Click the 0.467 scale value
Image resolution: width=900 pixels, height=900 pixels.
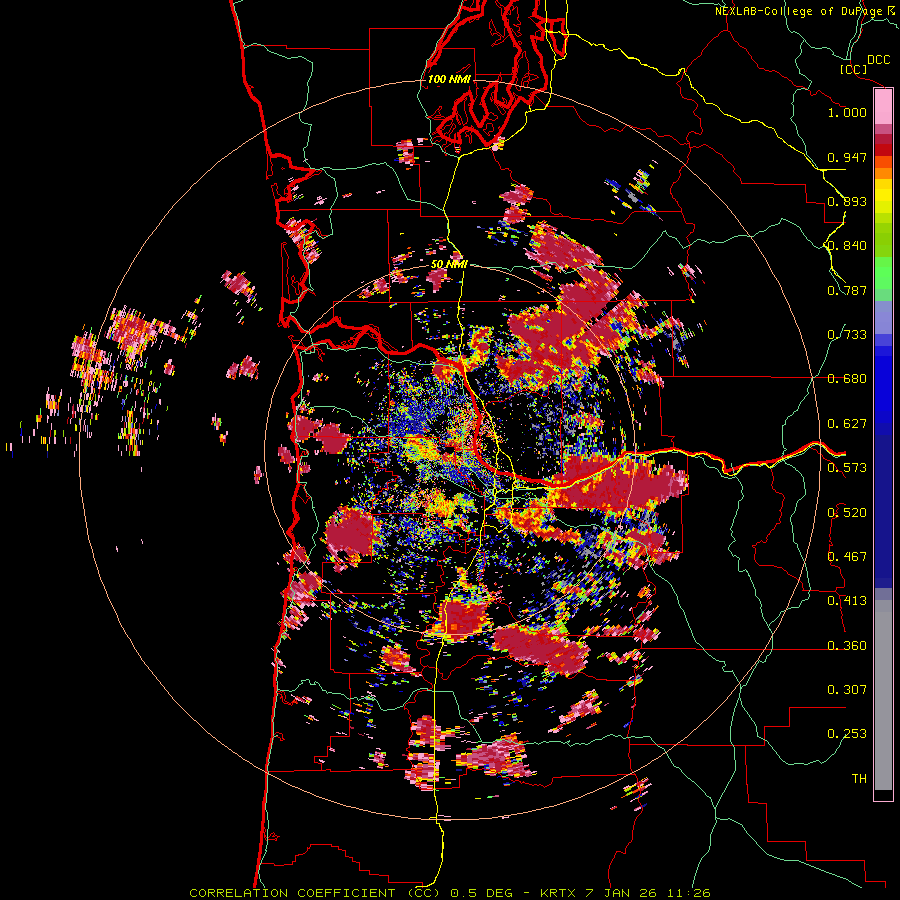(x=847, y=557)
